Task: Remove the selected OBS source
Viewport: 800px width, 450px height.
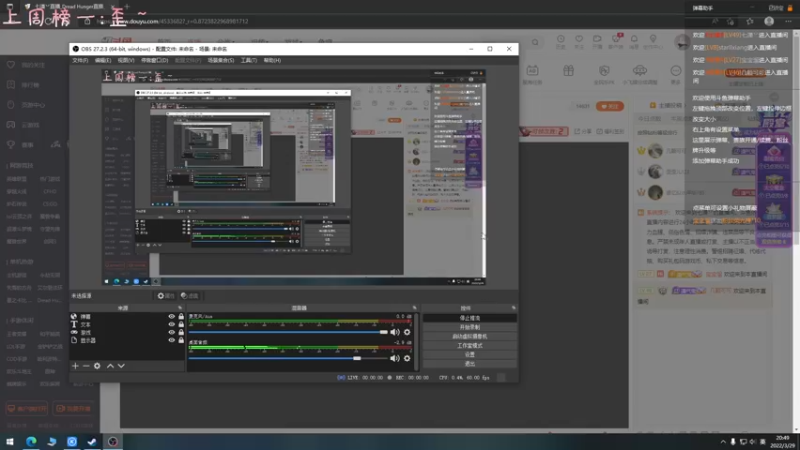Action: [86, 366]
